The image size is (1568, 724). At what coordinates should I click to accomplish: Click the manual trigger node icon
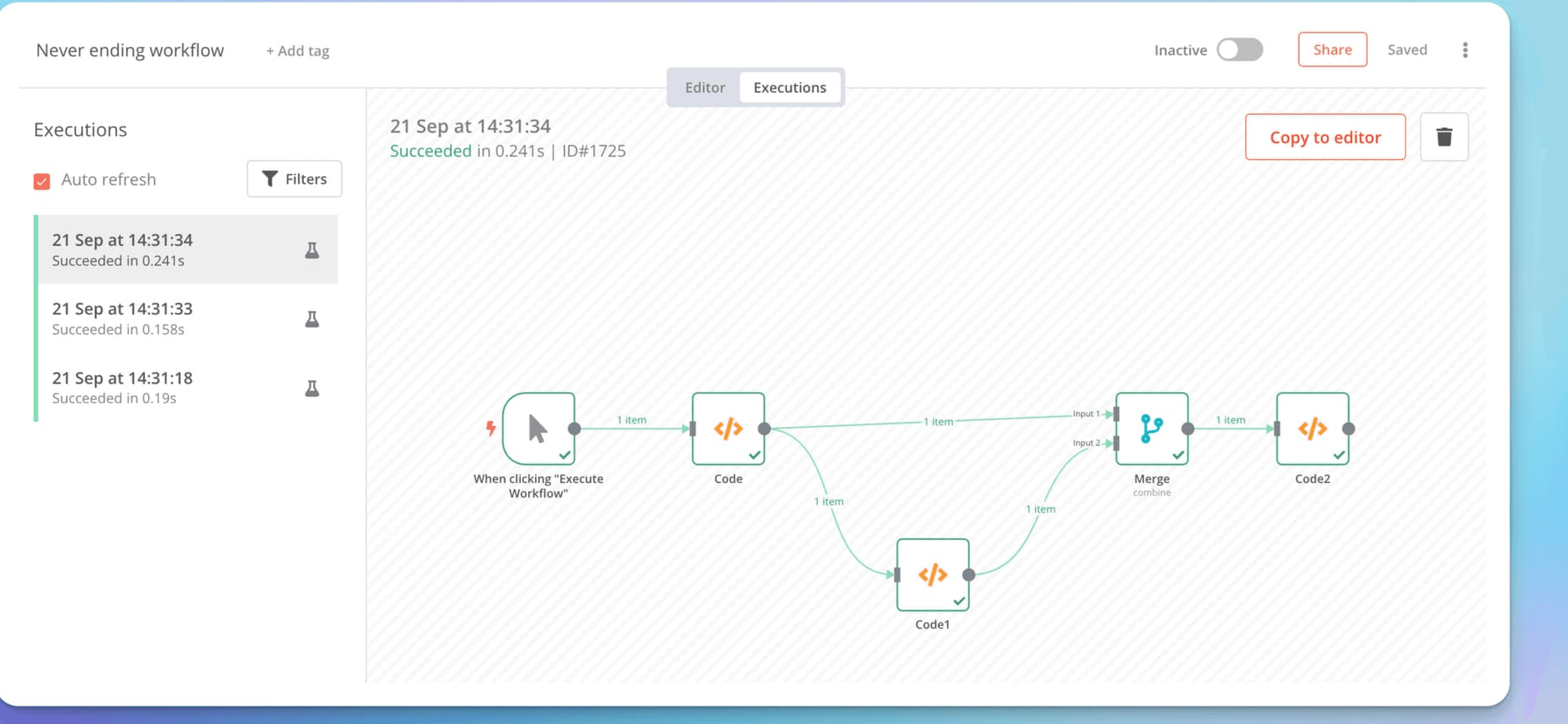(538, 429)
